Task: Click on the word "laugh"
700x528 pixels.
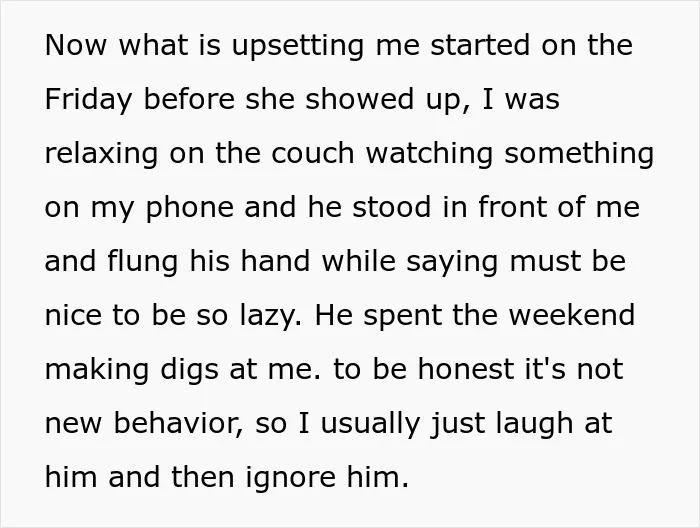Action: coord(544,423)
